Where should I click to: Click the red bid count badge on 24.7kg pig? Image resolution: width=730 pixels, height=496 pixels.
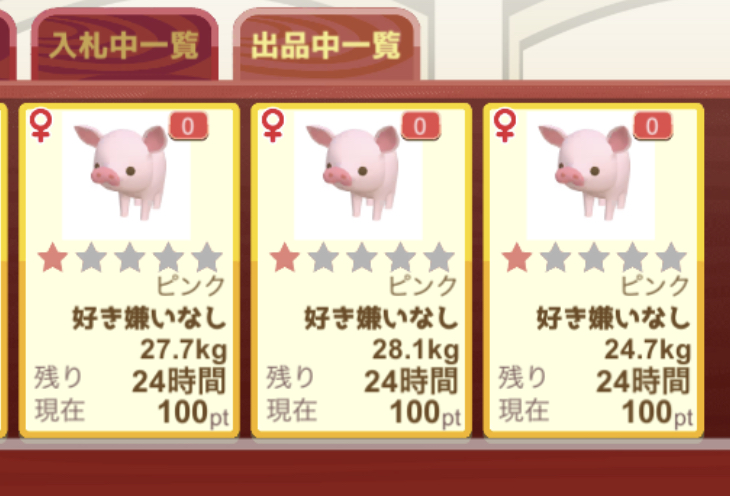coord(652,126)
